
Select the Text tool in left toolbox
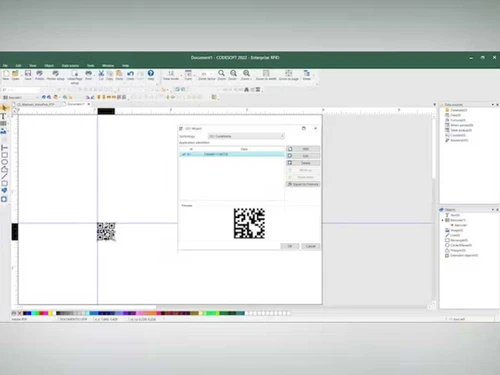pyautogui.click(x=4, y=116)
